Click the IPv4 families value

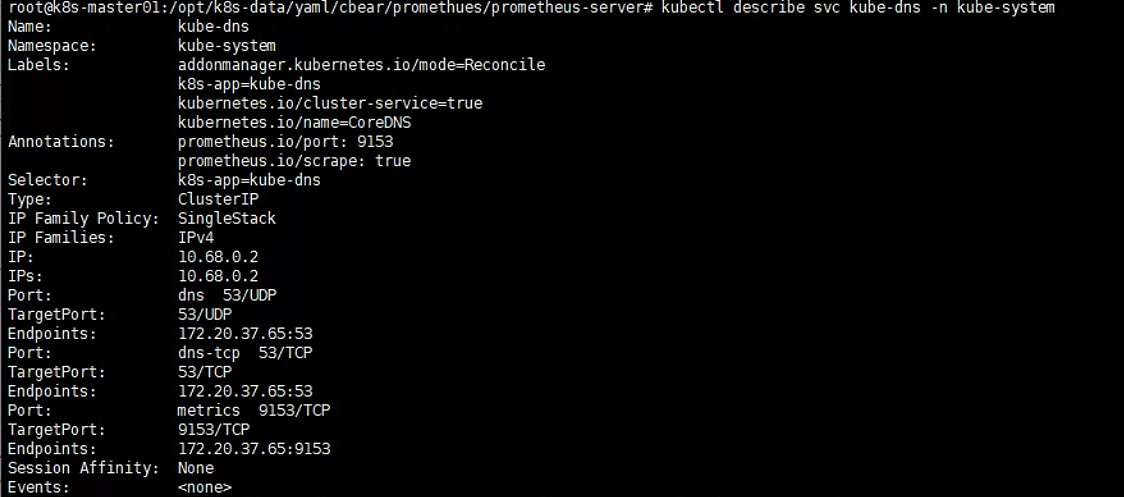click(x=196, y=237)
